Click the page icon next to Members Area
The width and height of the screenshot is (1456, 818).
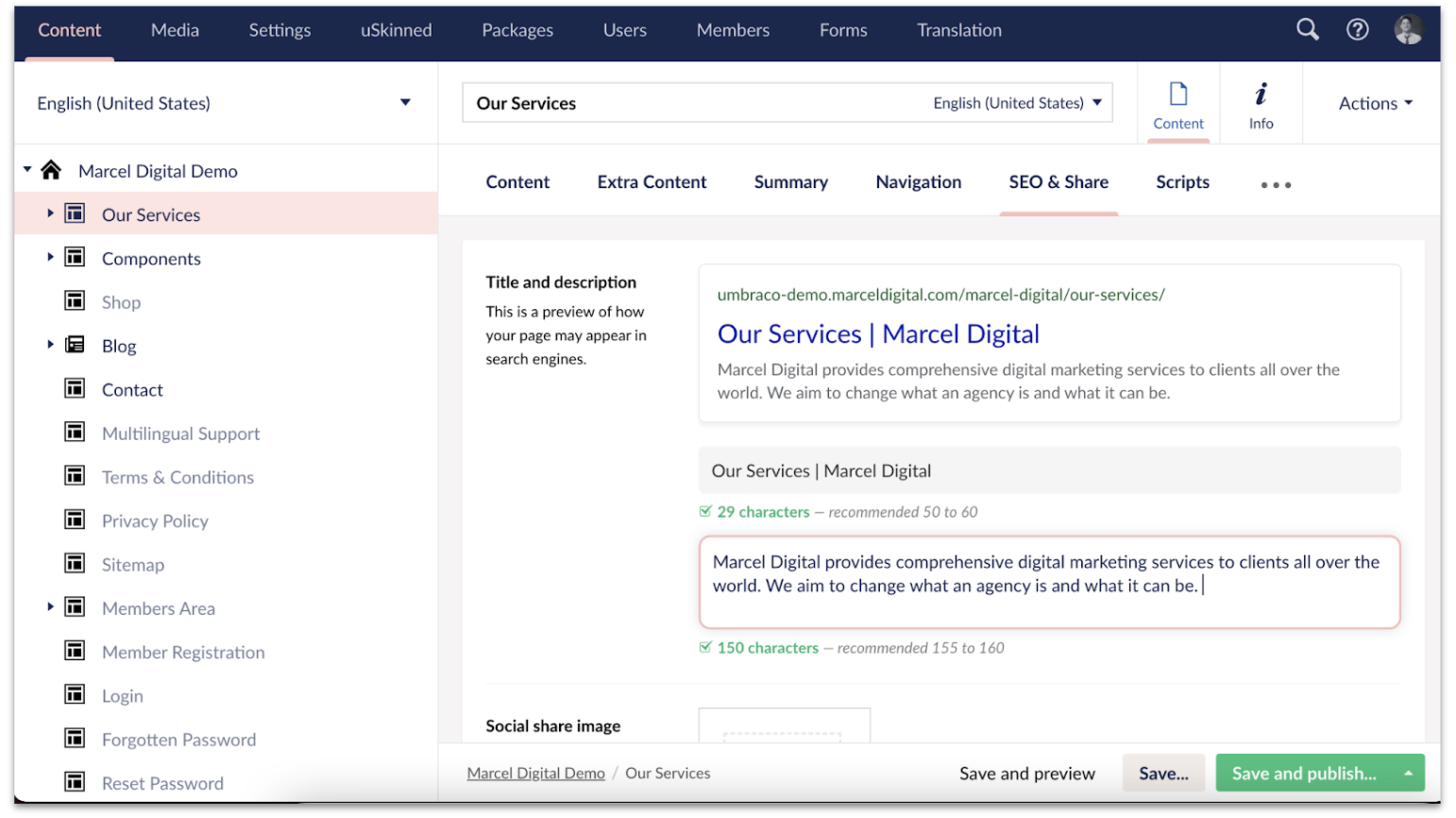coord(75,606)
